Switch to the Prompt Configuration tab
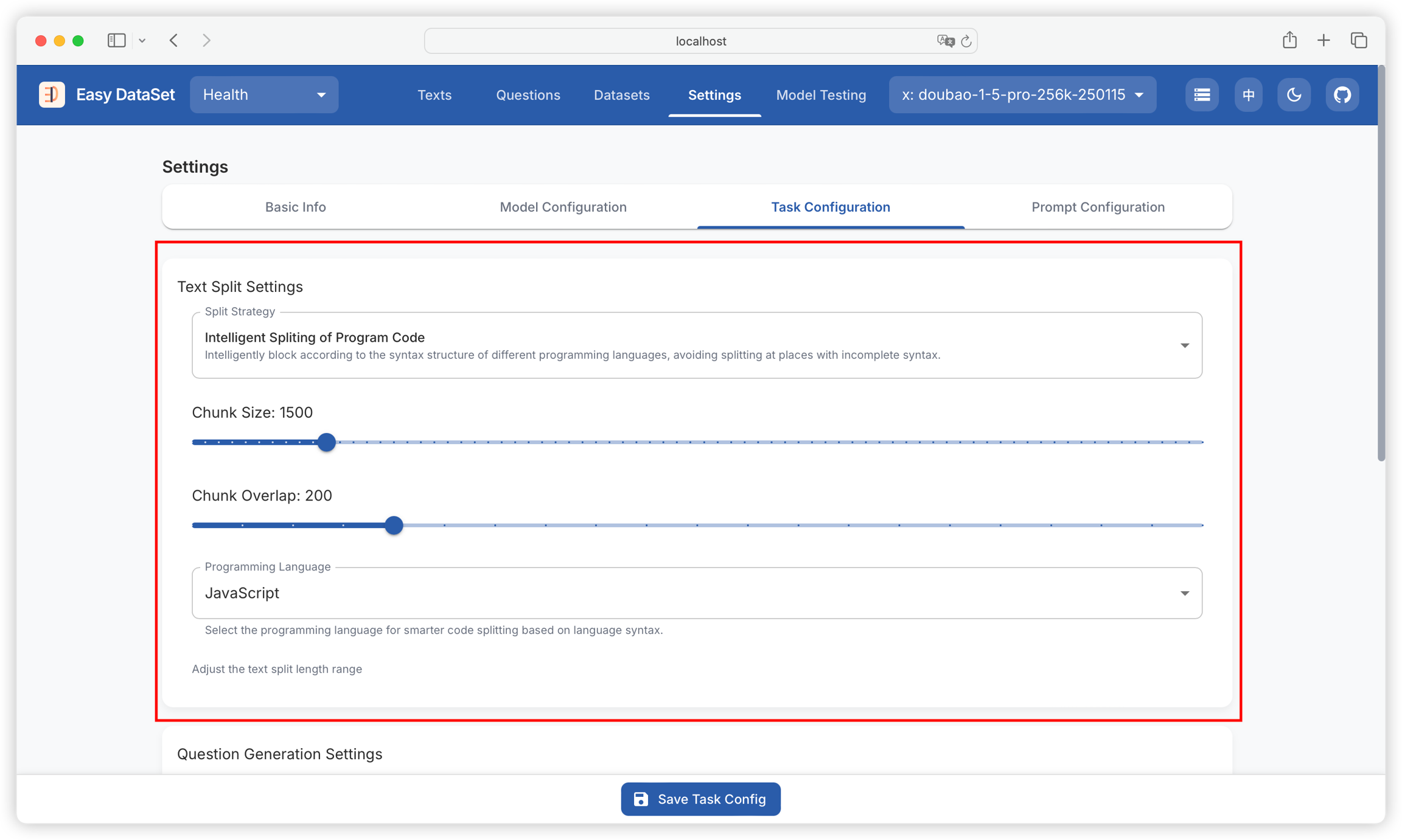 click(x=1098, y=207)
